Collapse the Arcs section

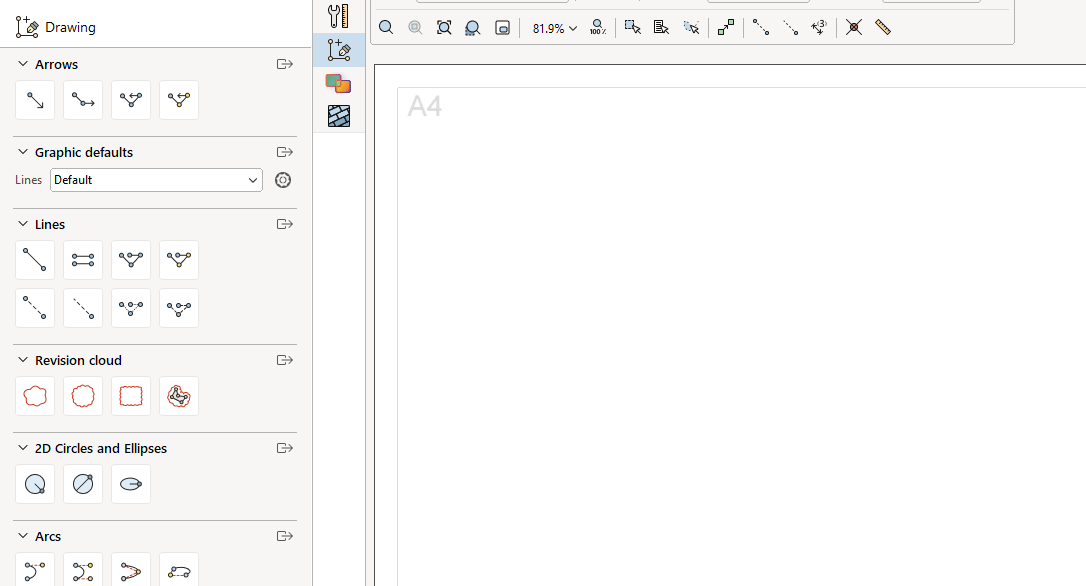pyautogui.click(x=23, y=536)
